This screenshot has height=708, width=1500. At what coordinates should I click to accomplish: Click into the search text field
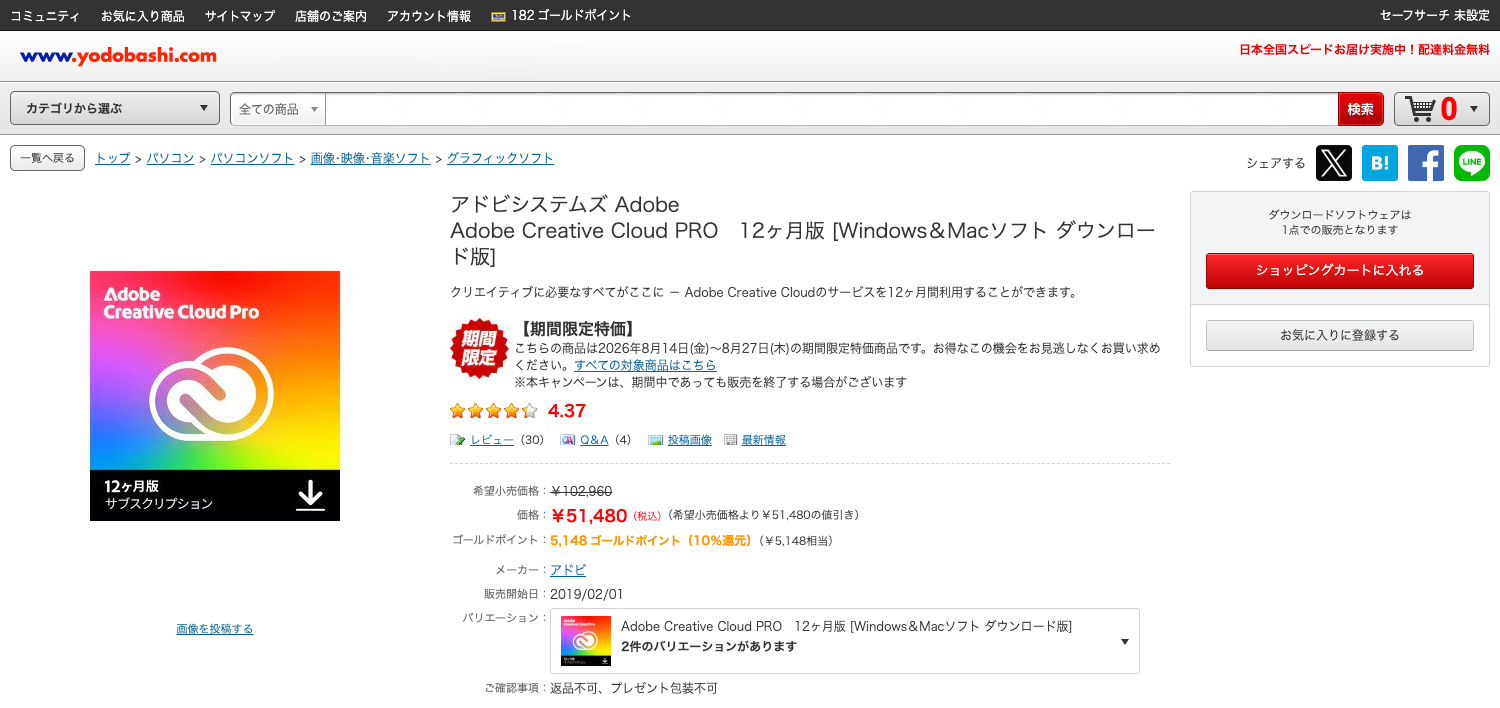coord(831,109)
